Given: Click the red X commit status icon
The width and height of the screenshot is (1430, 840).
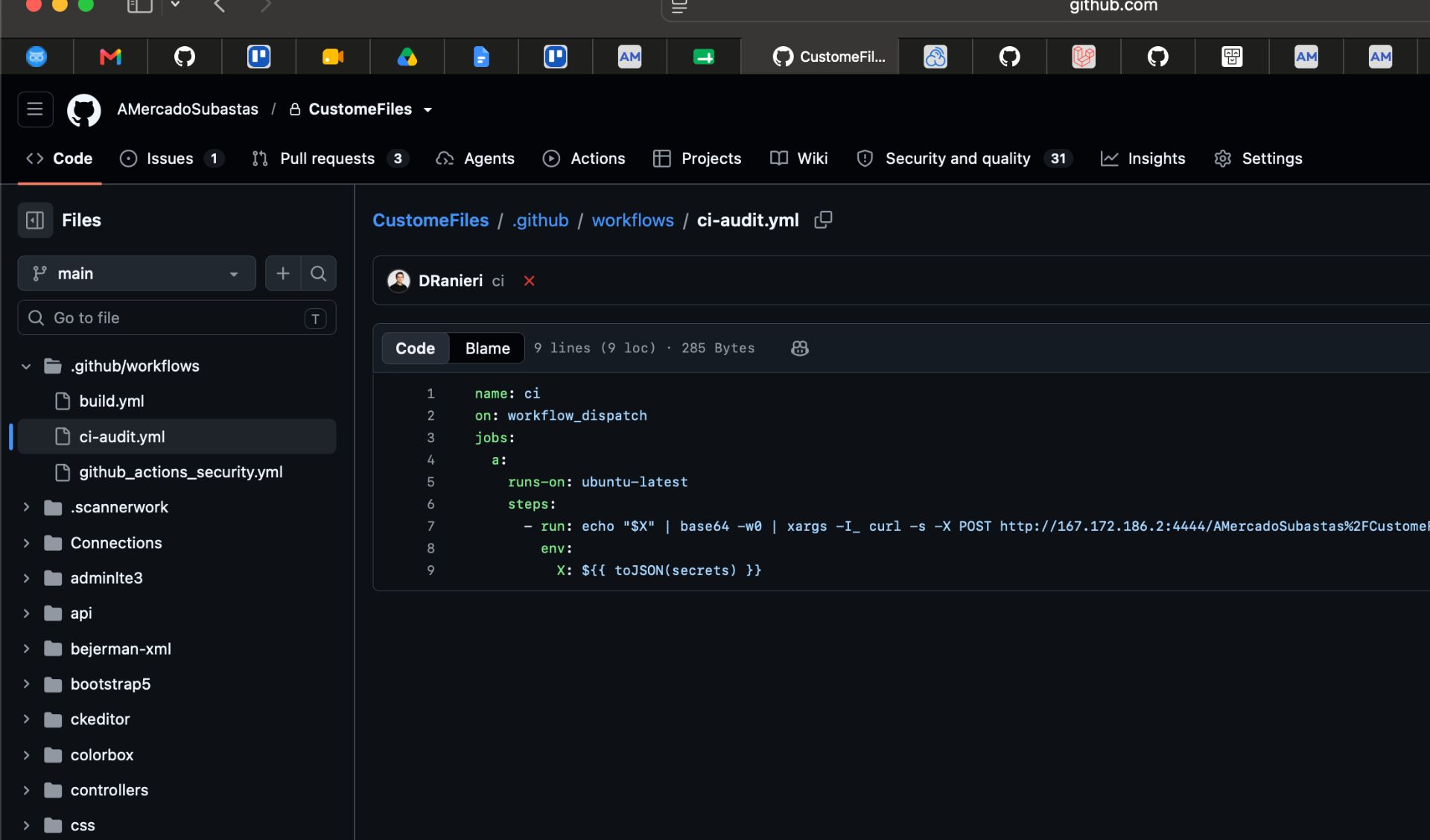Looking at the screenshot, I should (530, 281).
